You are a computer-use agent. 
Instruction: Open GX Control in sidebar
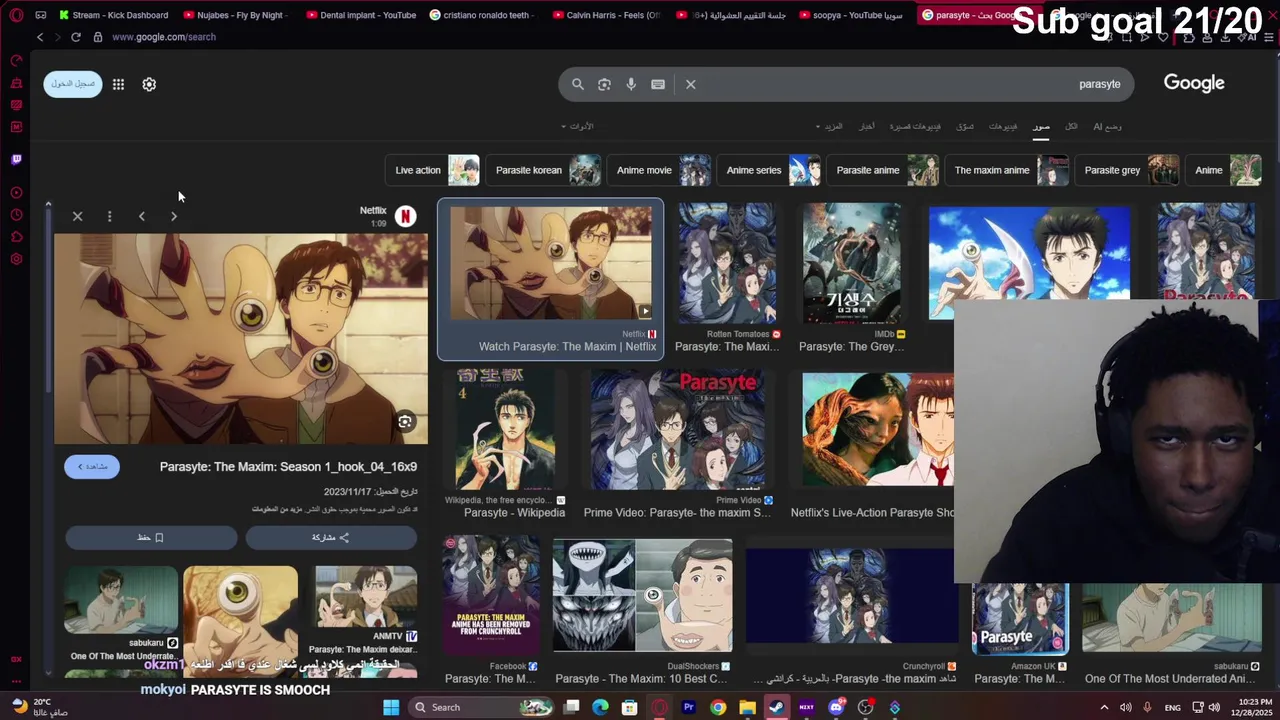(x=16, y=61)
